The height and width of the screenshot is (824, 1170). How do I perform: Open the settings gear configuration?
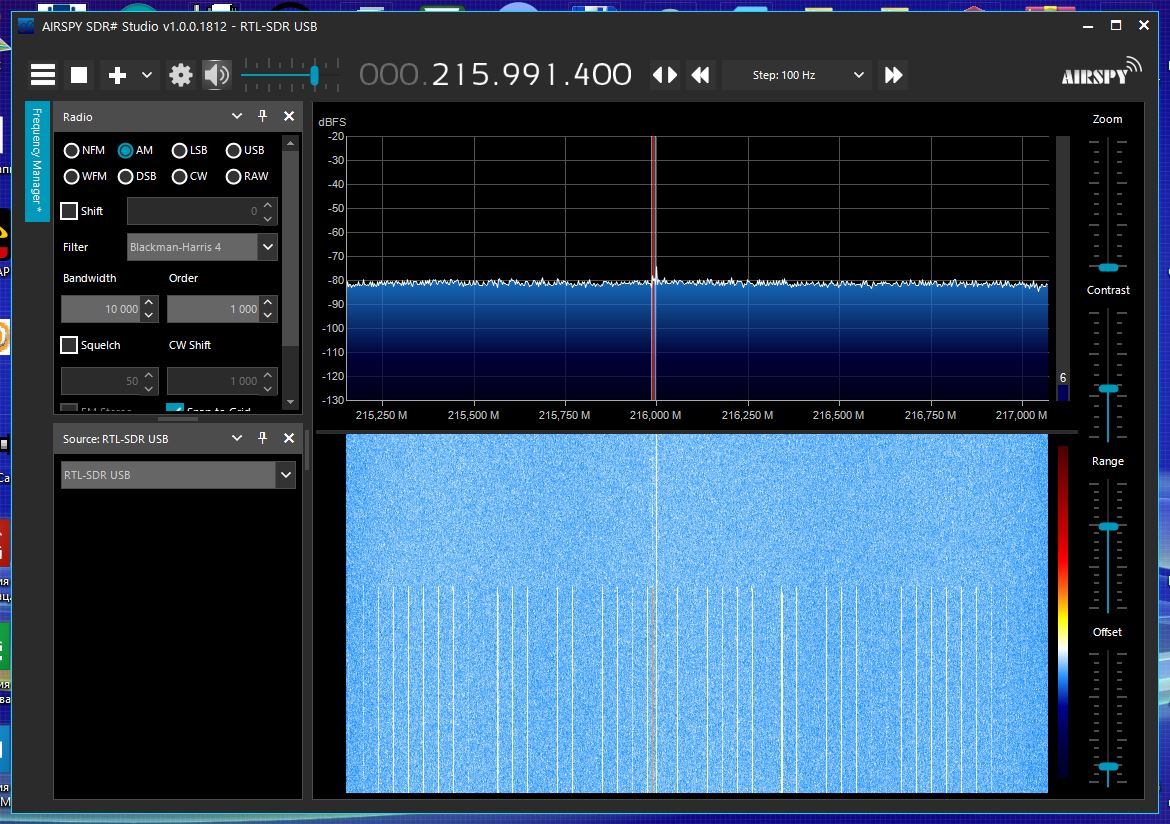coord(181,75)
